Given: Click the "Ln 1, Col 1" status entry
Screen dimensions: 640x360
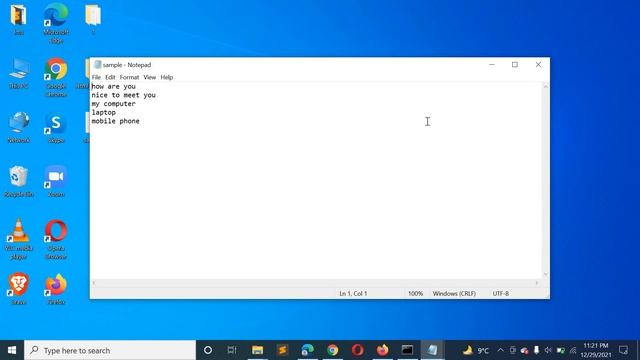Looking at the screenshot, I should tap(353, 293).
